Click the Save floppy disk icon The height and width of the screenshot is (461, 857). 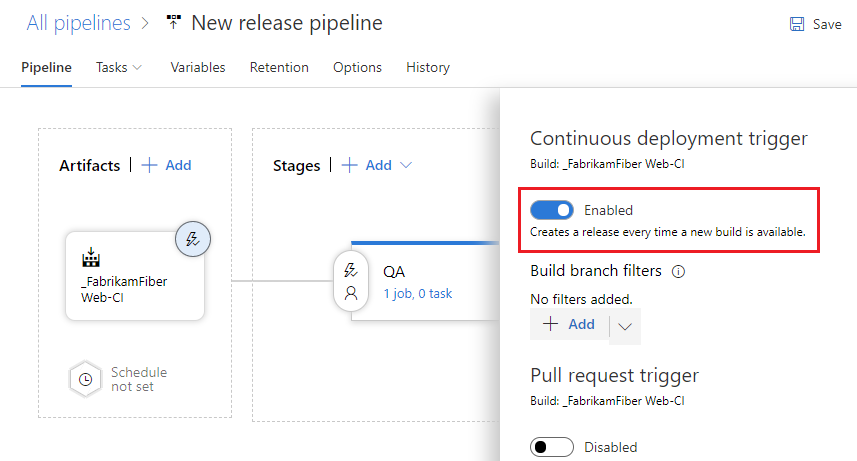pos(797,24)
